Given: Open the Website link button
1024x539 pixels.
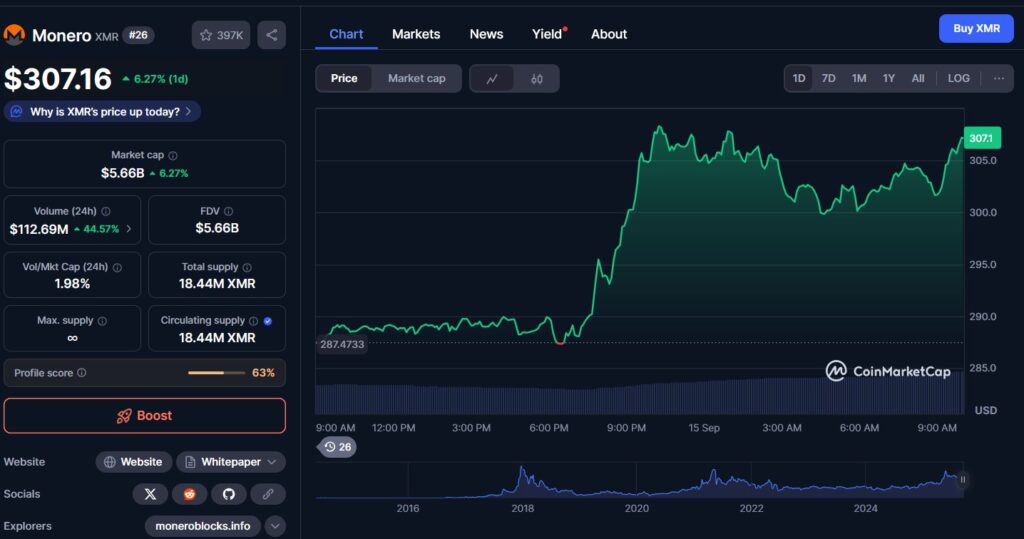Looking at the screenshot, I should coord(134,462).
